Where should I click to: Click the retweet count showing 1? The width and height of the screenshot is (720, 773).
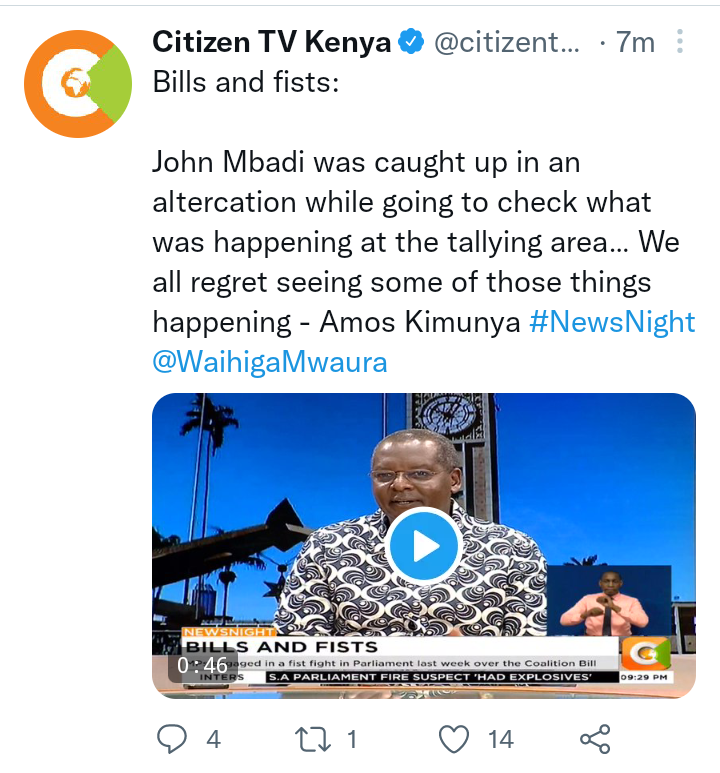tap(352, 739)
